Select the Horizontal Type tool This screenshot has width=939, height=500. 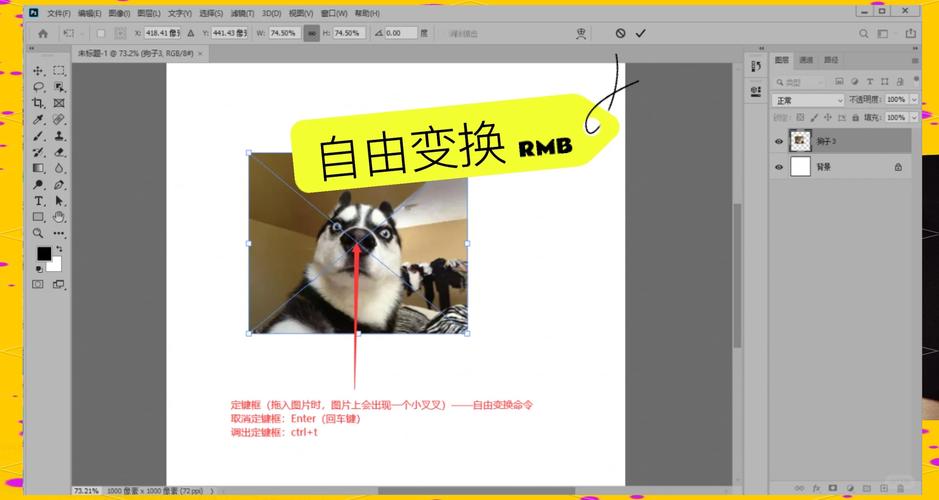point(38,201)
